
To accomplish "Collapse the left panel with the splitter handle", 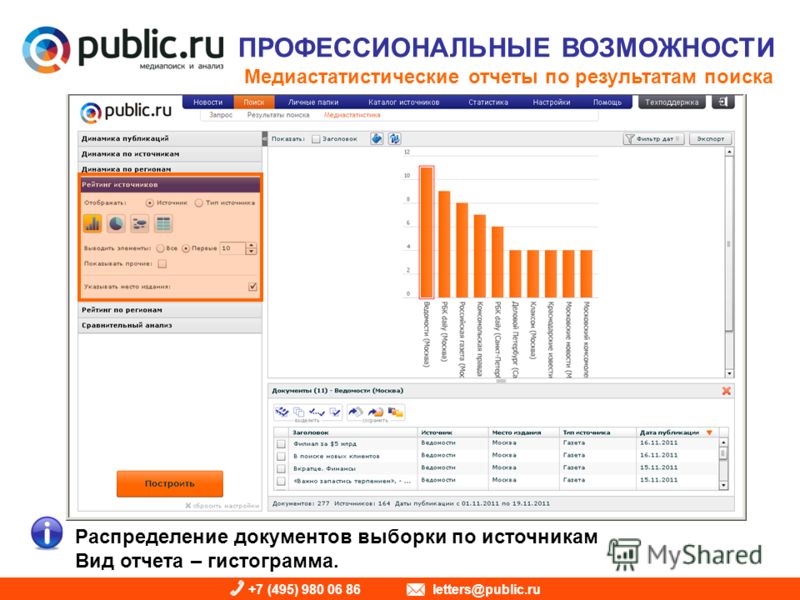I will coord(264,138).
